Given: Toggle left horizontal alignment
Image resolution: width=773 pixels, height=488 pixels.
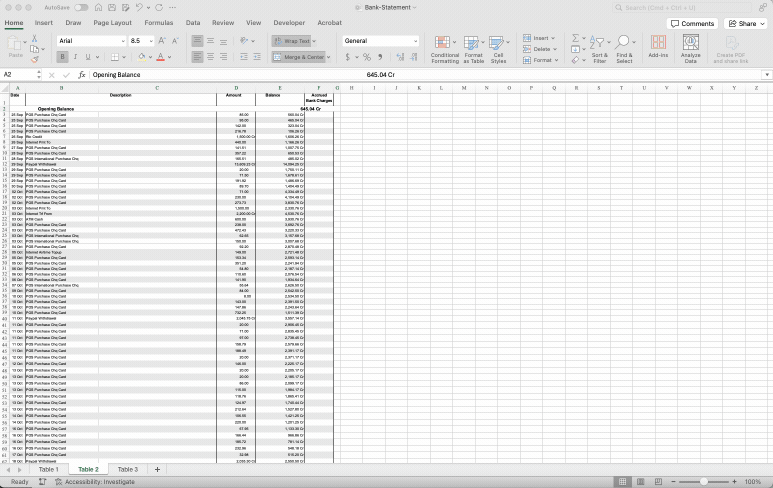Looking at the screenshot, I should 197,57.
